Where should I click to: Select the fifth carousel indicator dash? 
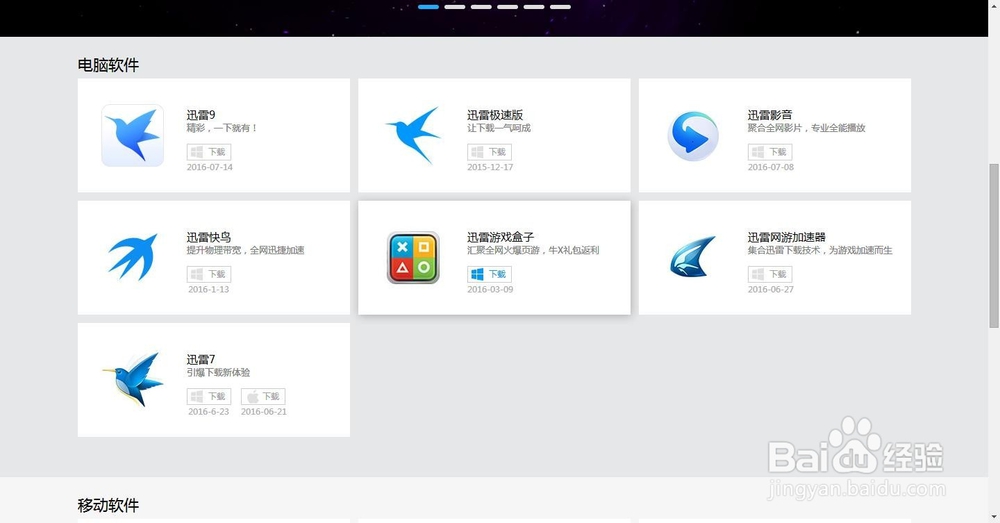click(534, 7)
